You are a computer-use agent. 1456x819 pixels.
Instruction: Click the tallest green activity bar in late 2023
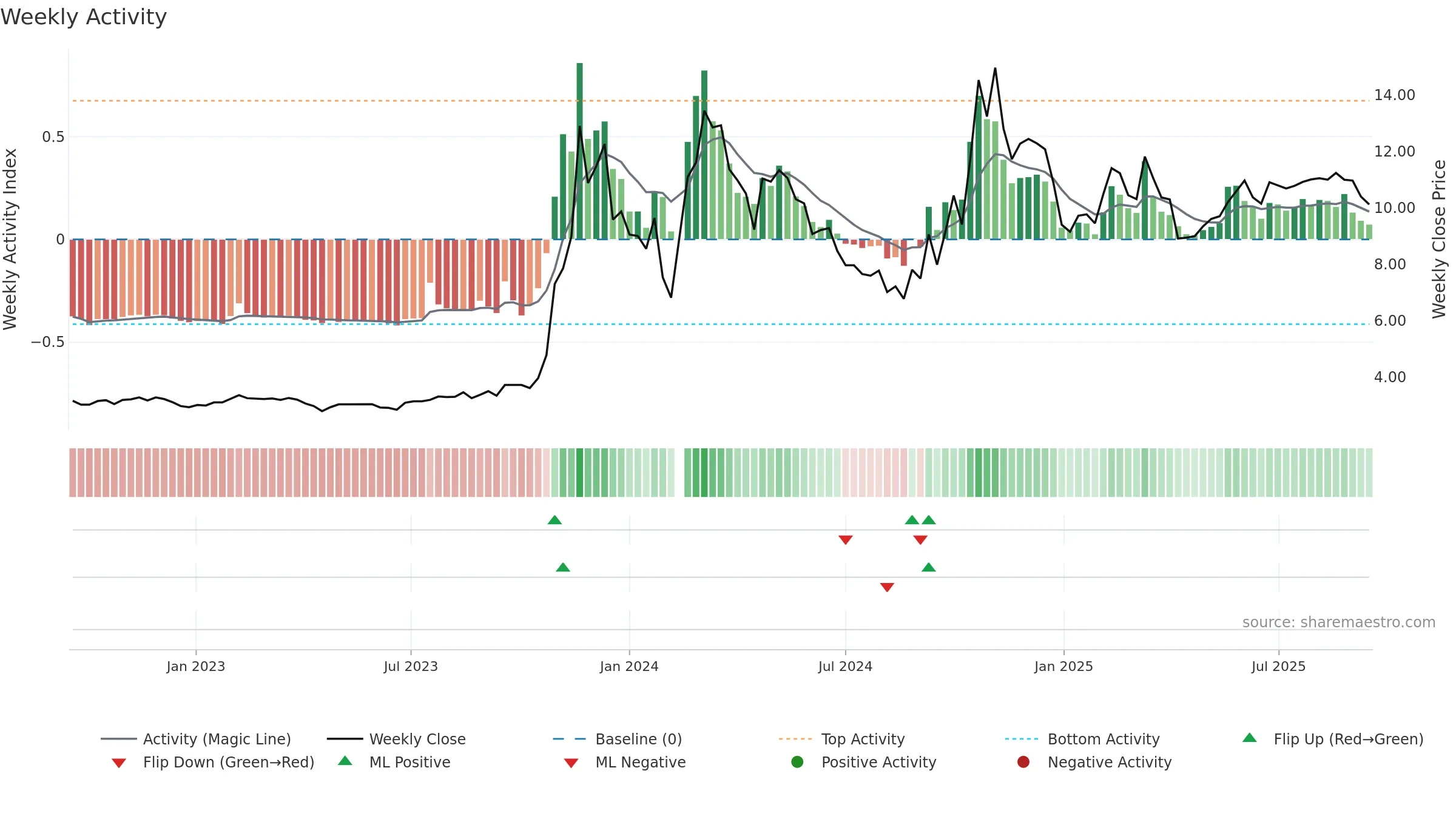pos(579,151)
